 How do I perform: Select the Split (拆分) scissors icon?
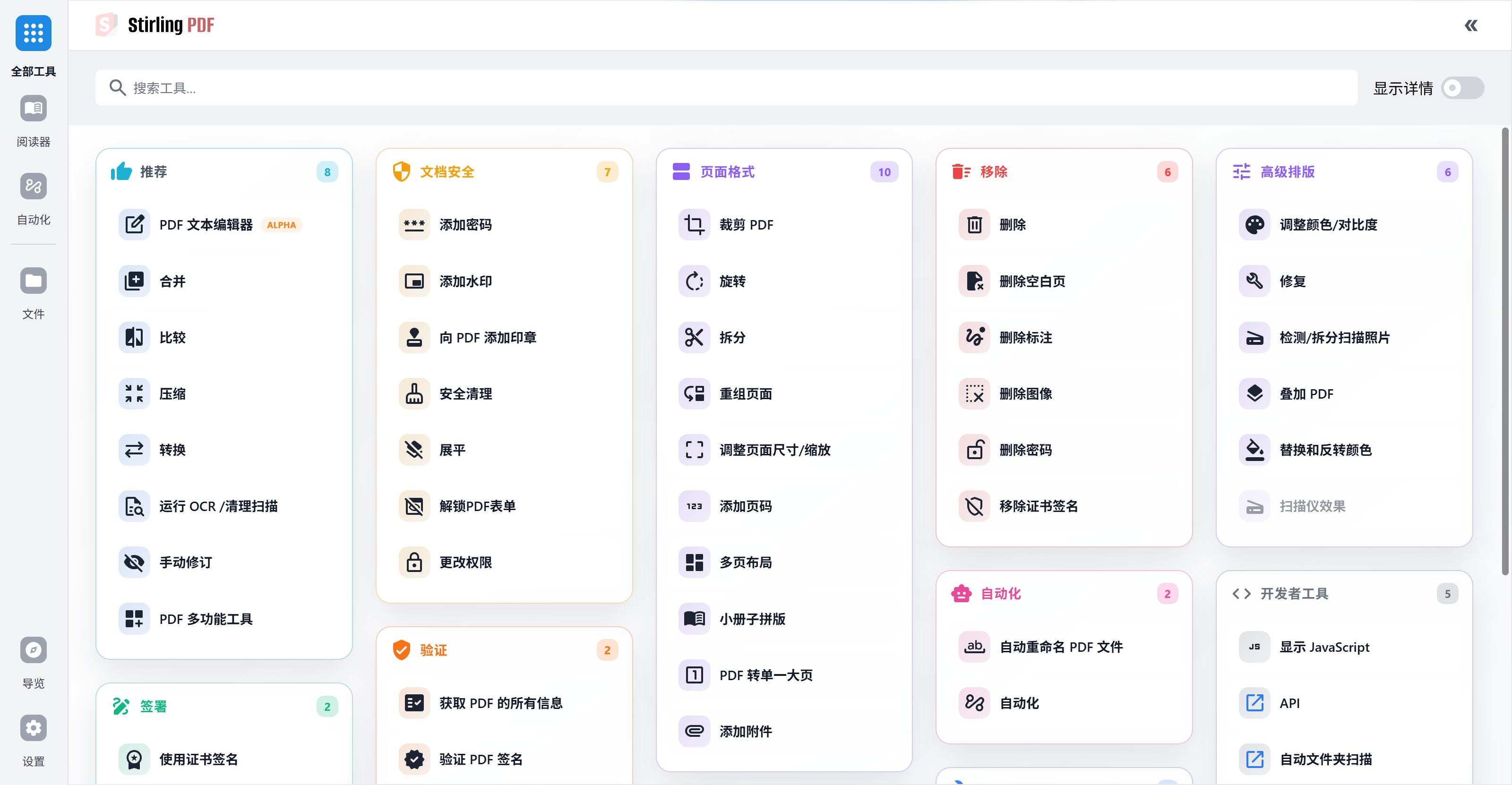(694, 337)
